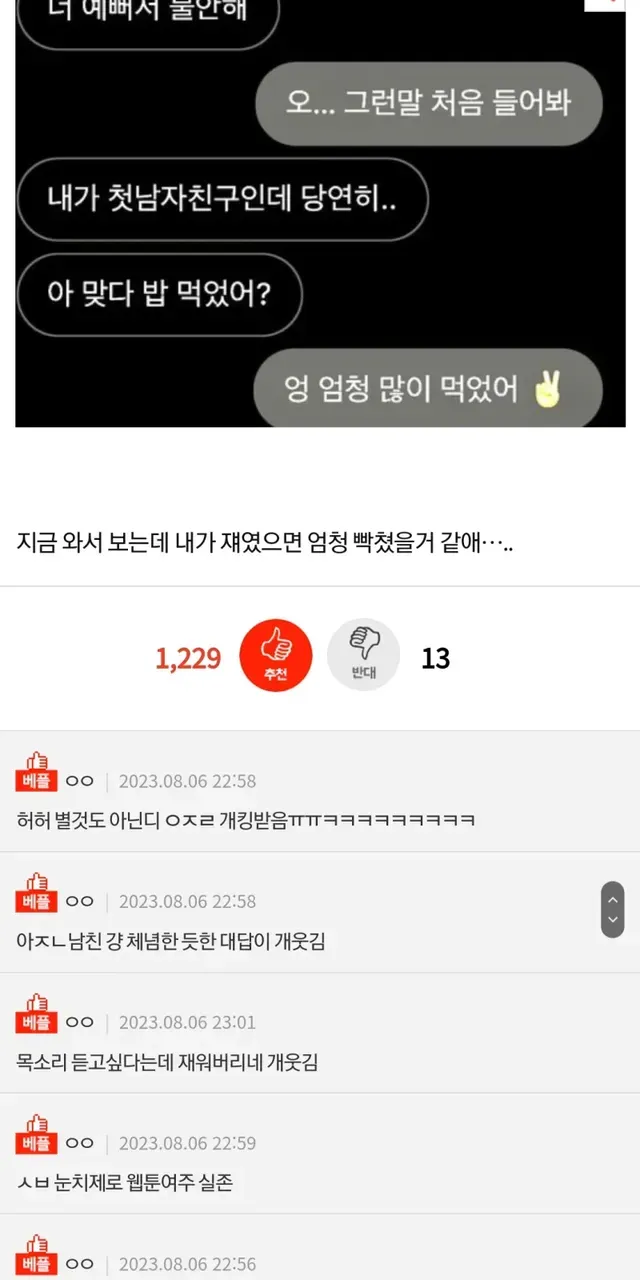
Task: Click the ㅇㅇ nickname on the 23:01 comment
Action: tap(79, 1022)
